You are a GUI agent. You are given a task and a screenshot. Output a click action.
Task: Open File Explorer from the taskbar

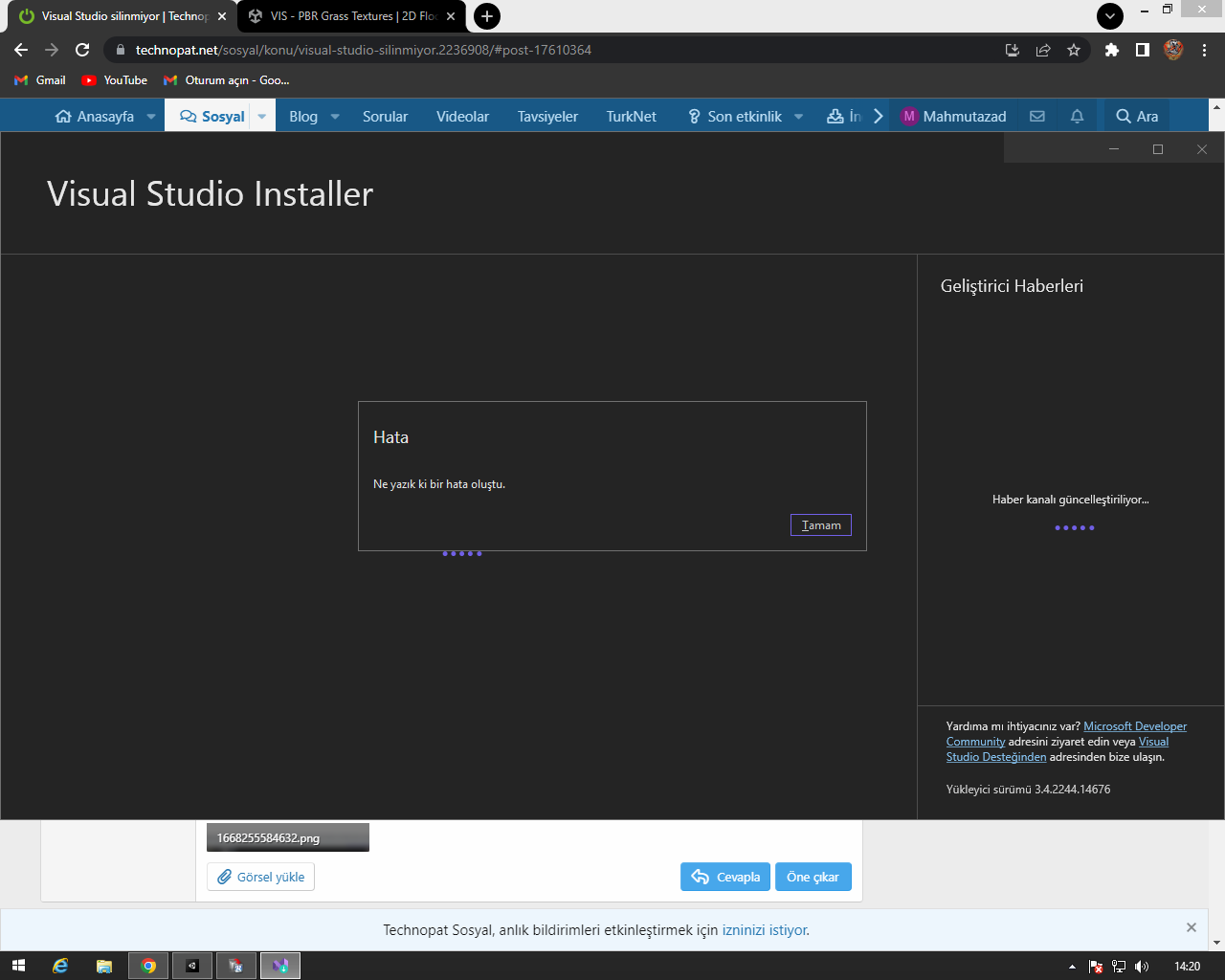pyautogui.click(x=104, y=966)
